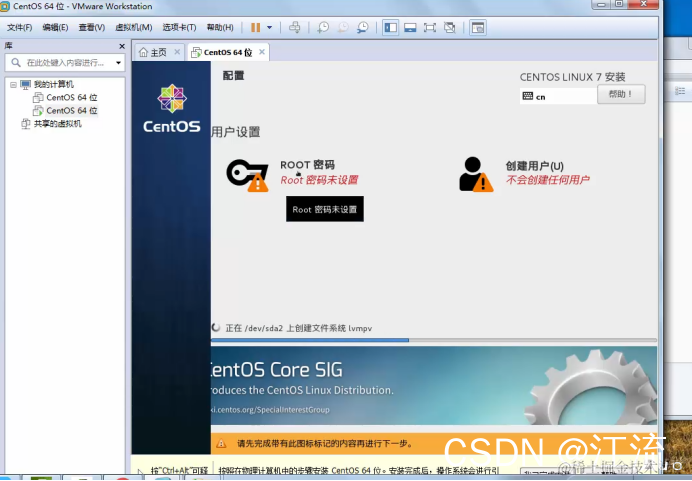Open the 编辑(E) menu

(55, 27)
